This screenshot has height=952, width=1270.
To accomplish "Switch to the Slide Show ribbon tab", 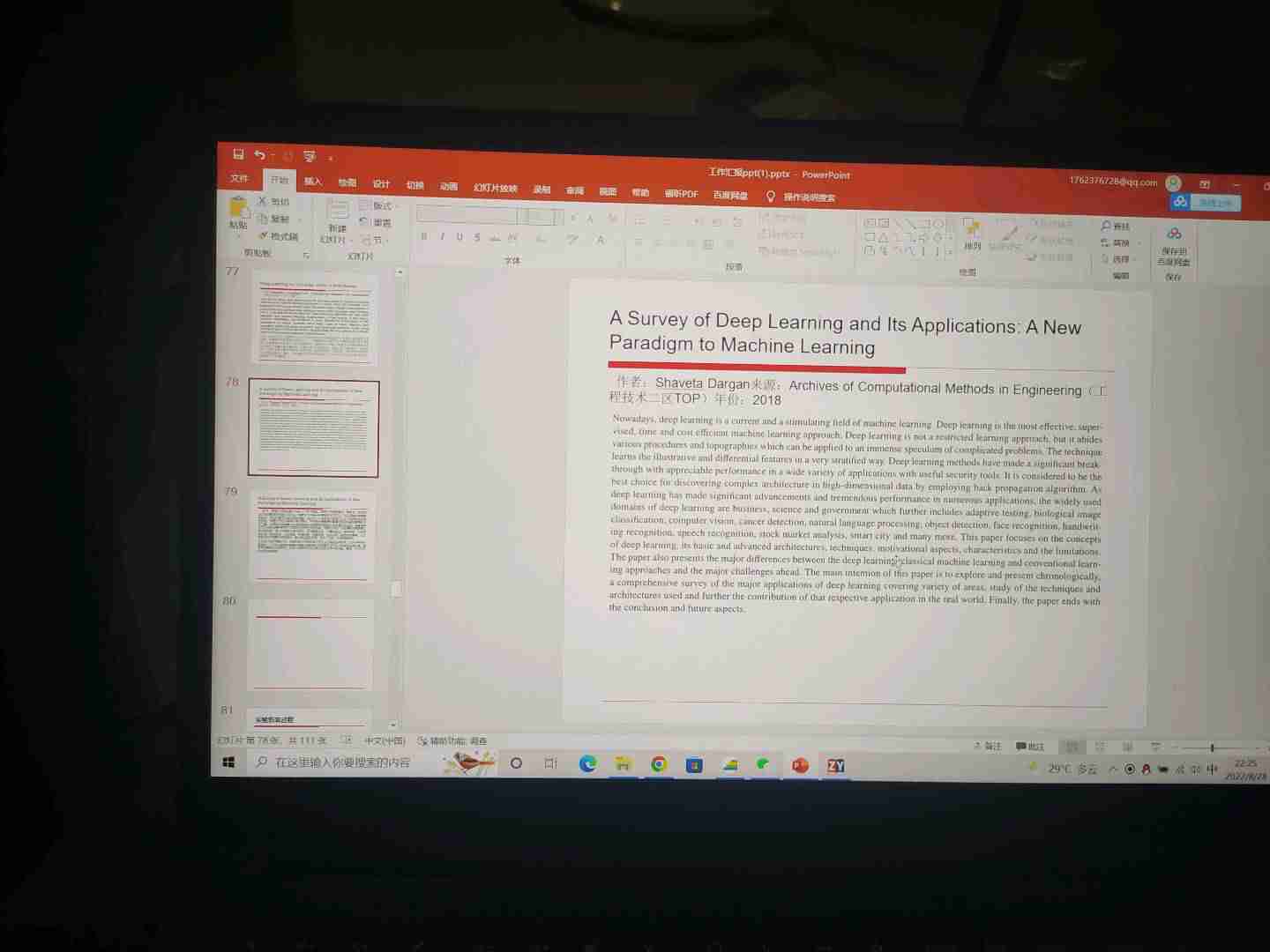I will [495, 188].
